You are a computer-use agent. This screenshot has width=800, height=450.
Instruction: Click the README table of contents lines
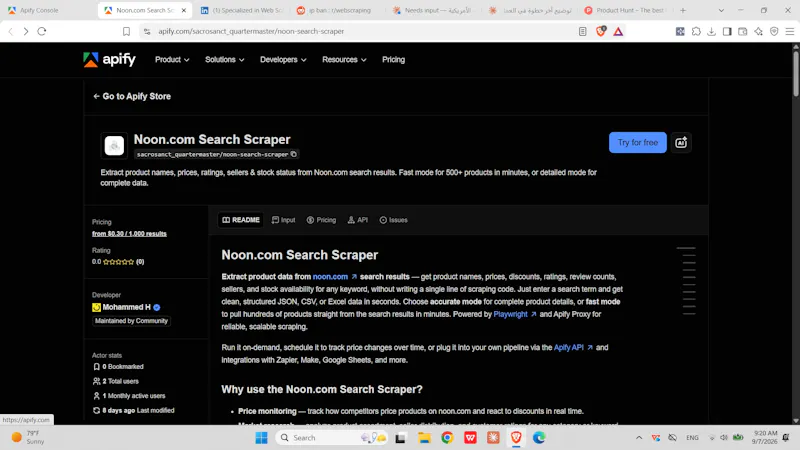pos(686,281)
